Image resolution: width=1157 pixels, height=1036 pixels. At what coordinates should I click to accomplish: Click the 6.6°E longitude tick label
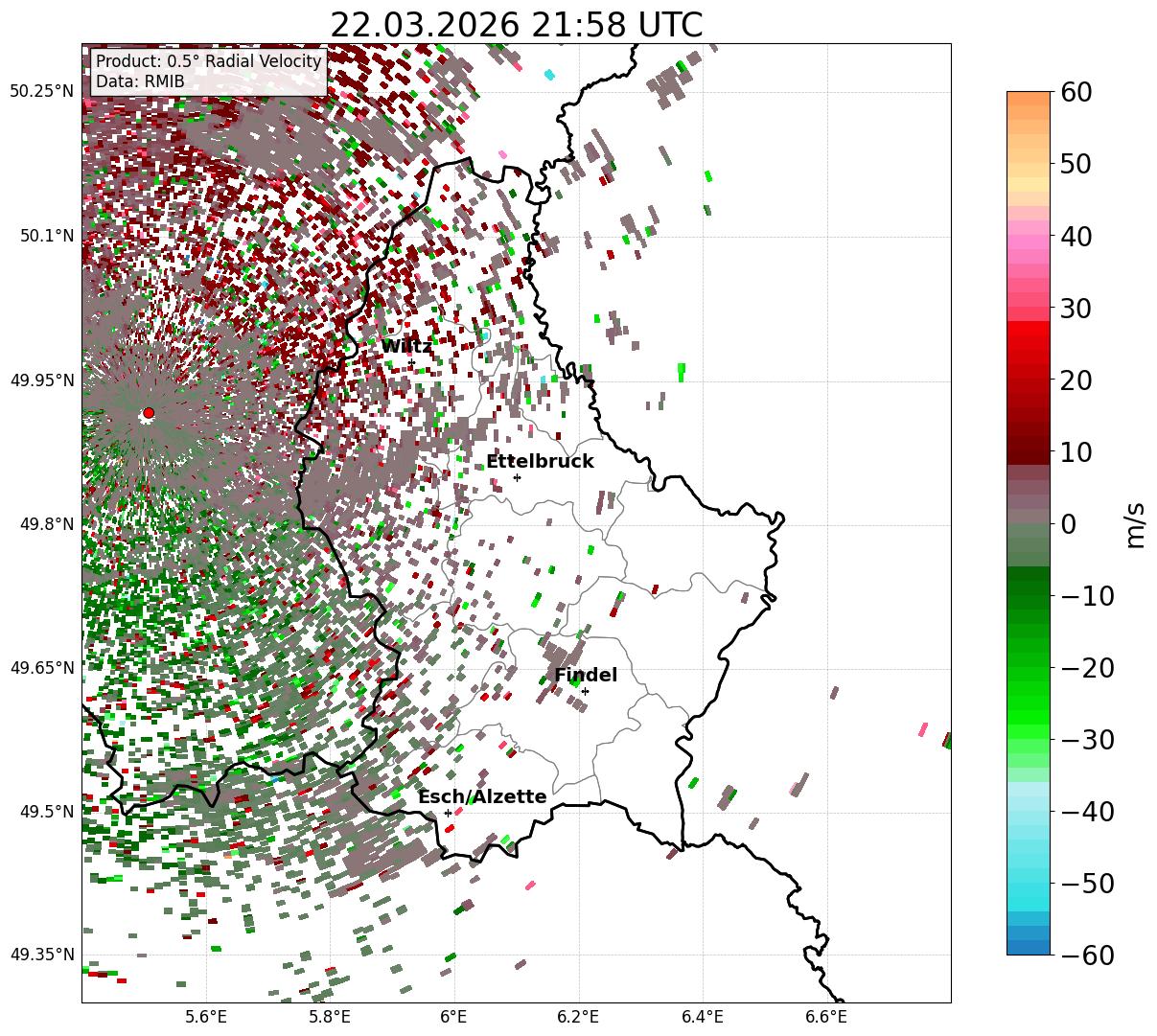pyautogui.click(x=826, y=1018)
